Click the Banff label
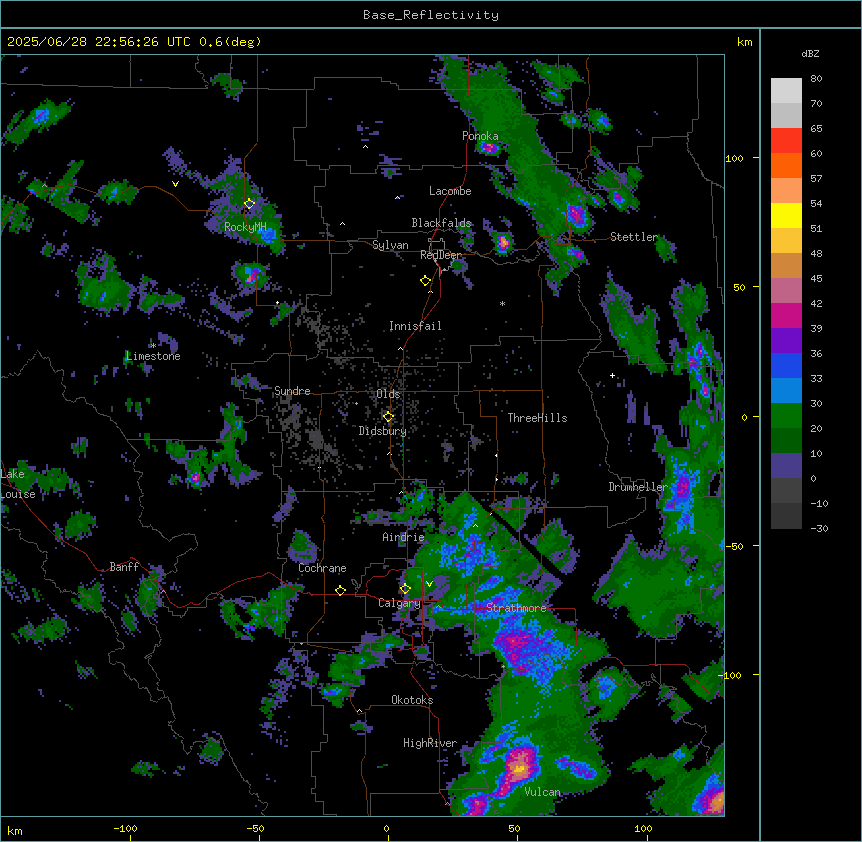The height and width of the screenshot is (842, 862). coord(124,567)
